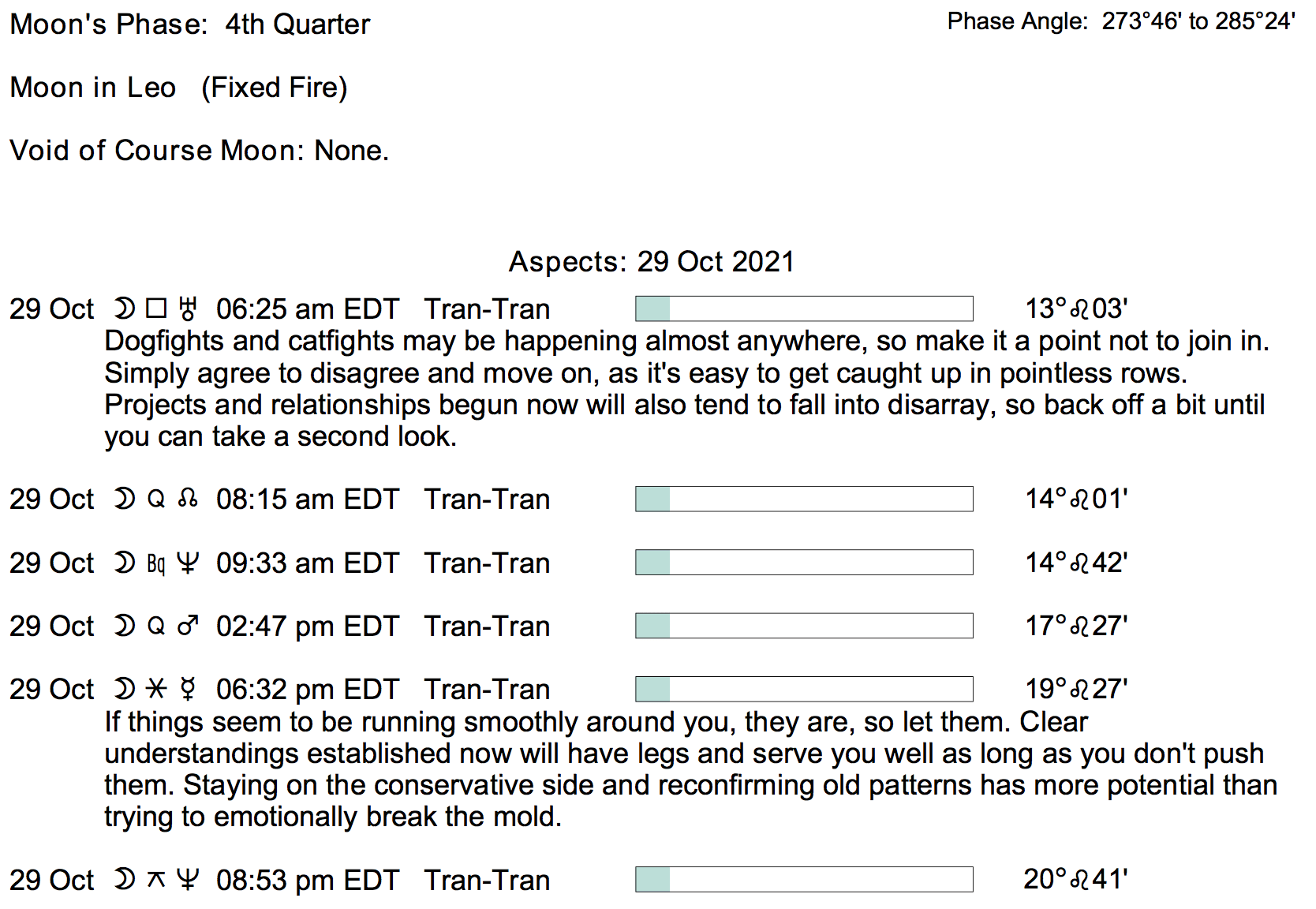Click the Mercury glyph at 06:32 pm
The height and width of the screenshot is (909, 1316).
click(x=187, y=690)
